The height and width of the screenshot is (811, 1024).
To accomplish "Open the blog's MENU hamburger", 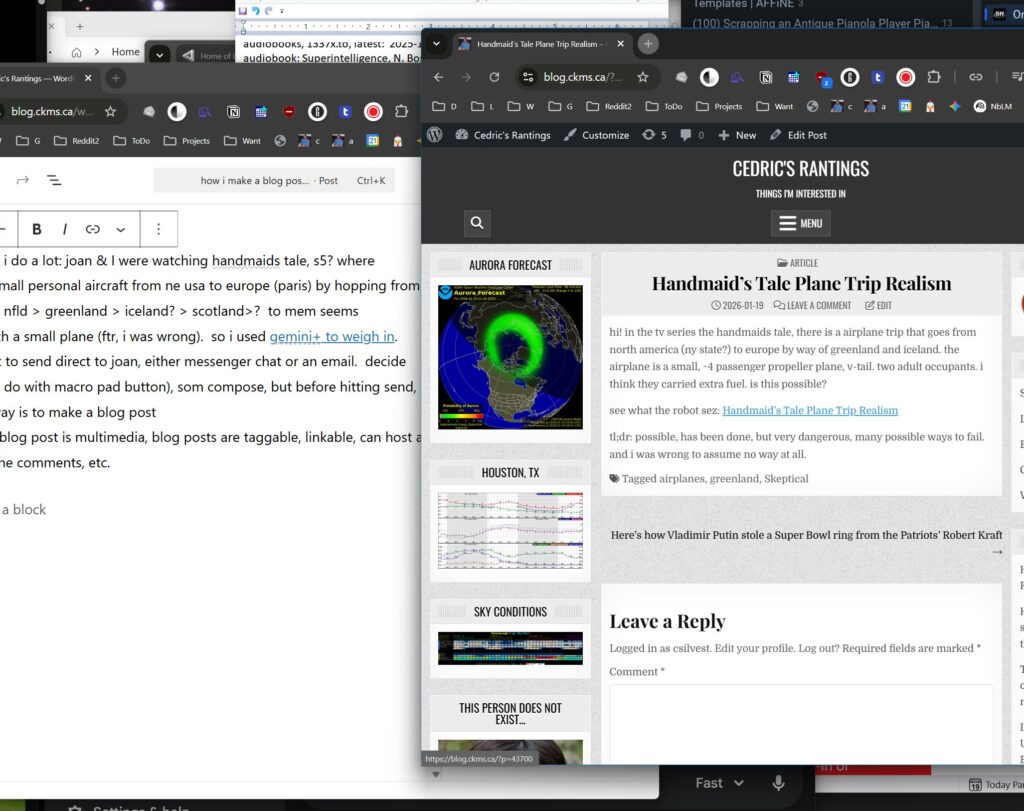I will (x=801, y=223).
